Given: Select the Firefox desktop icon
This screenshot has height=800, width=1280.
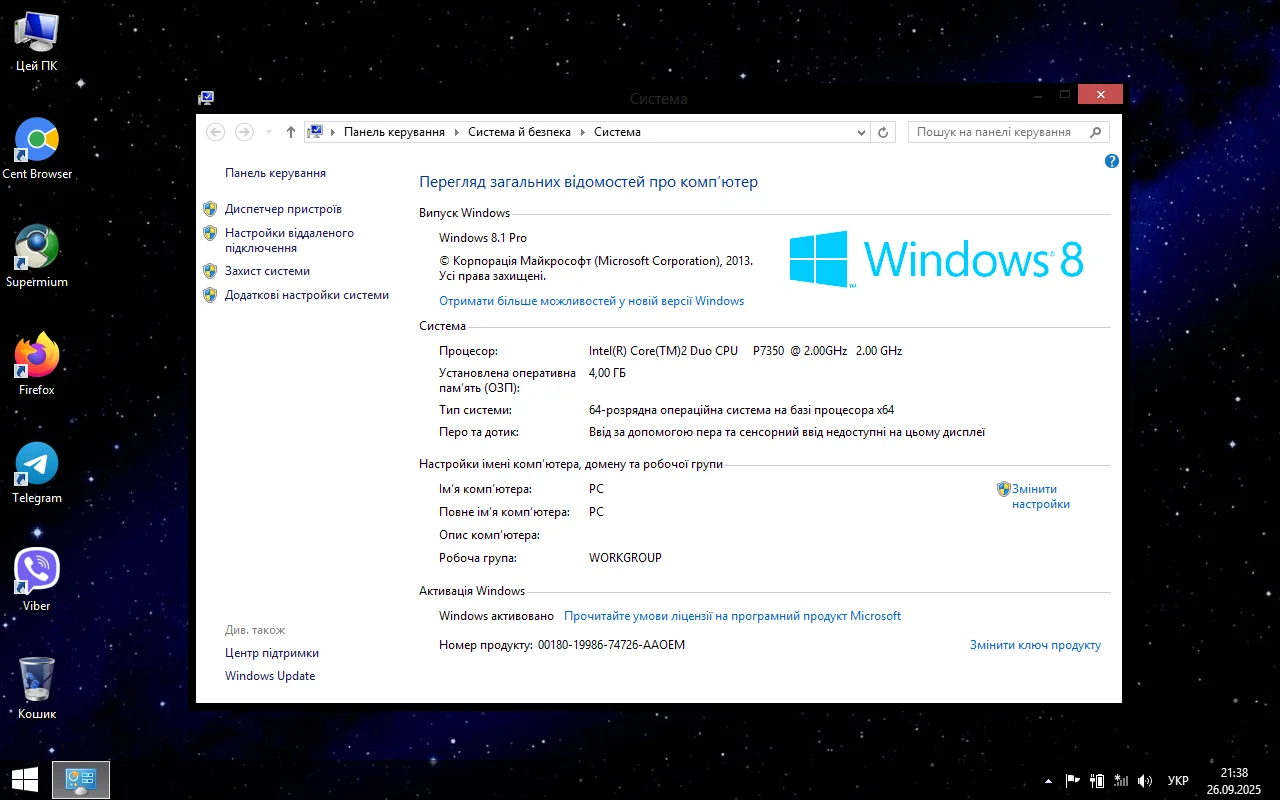Looking at the screenshot, I should pyautogui.click(x=37, y=356).
